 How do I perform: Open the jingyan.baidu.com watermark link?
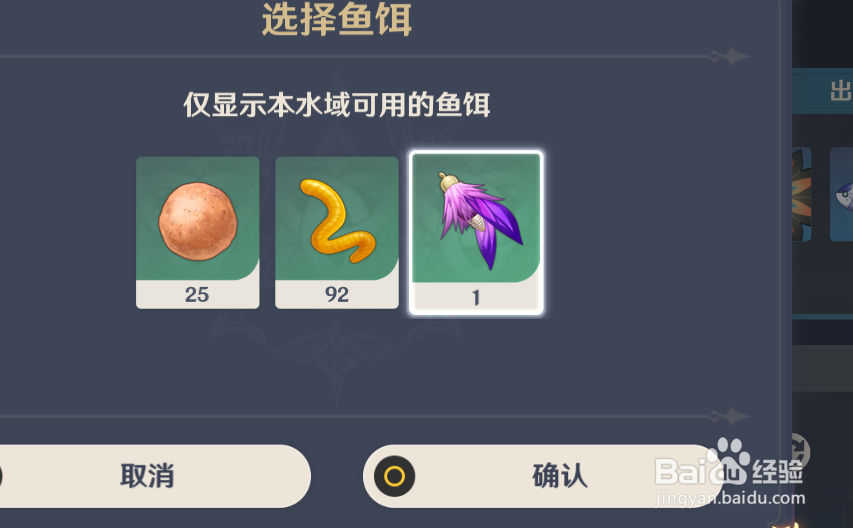[x=730, y=498]
